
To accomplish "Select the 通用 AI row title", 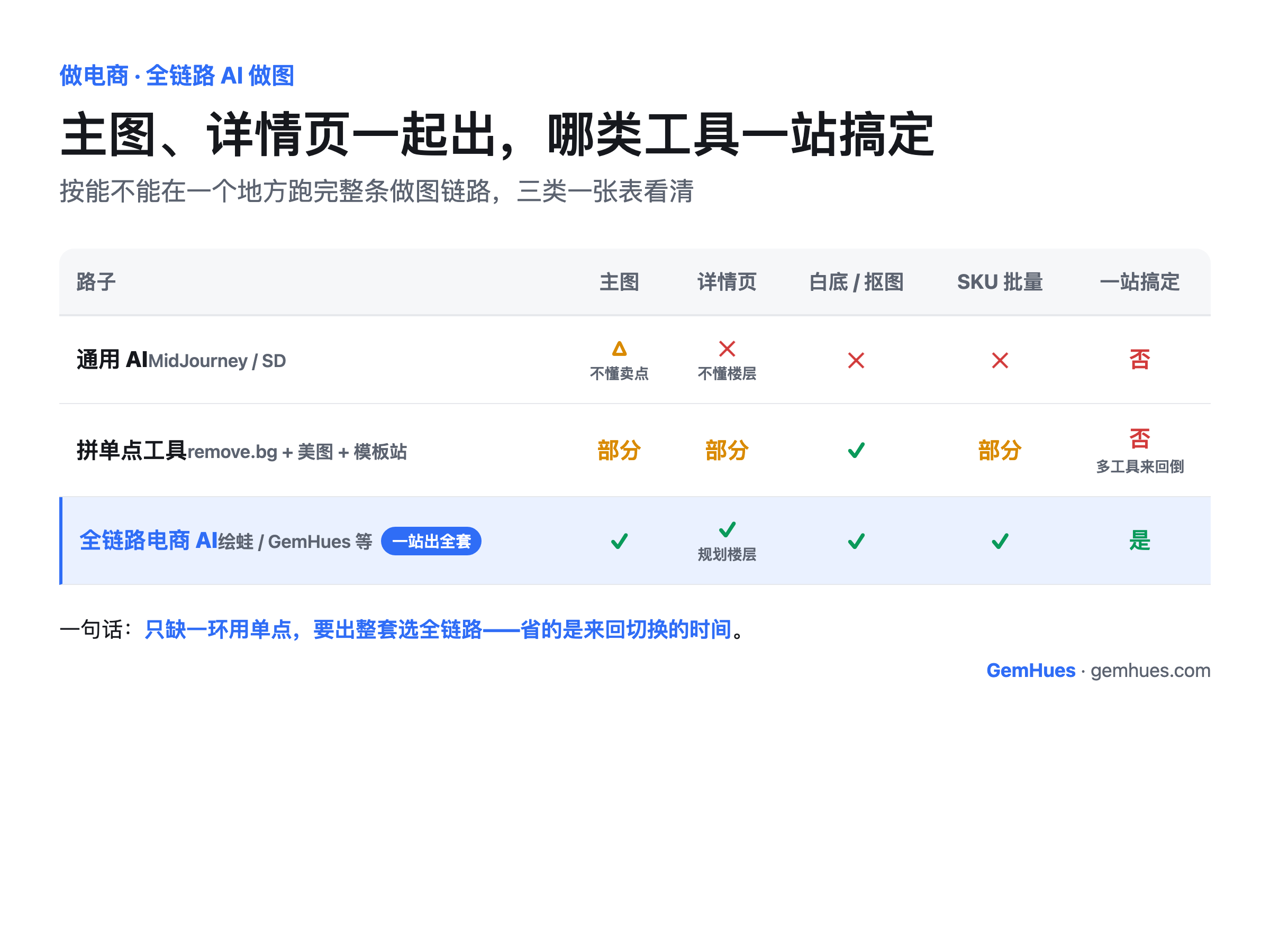I will coord(112,360).
